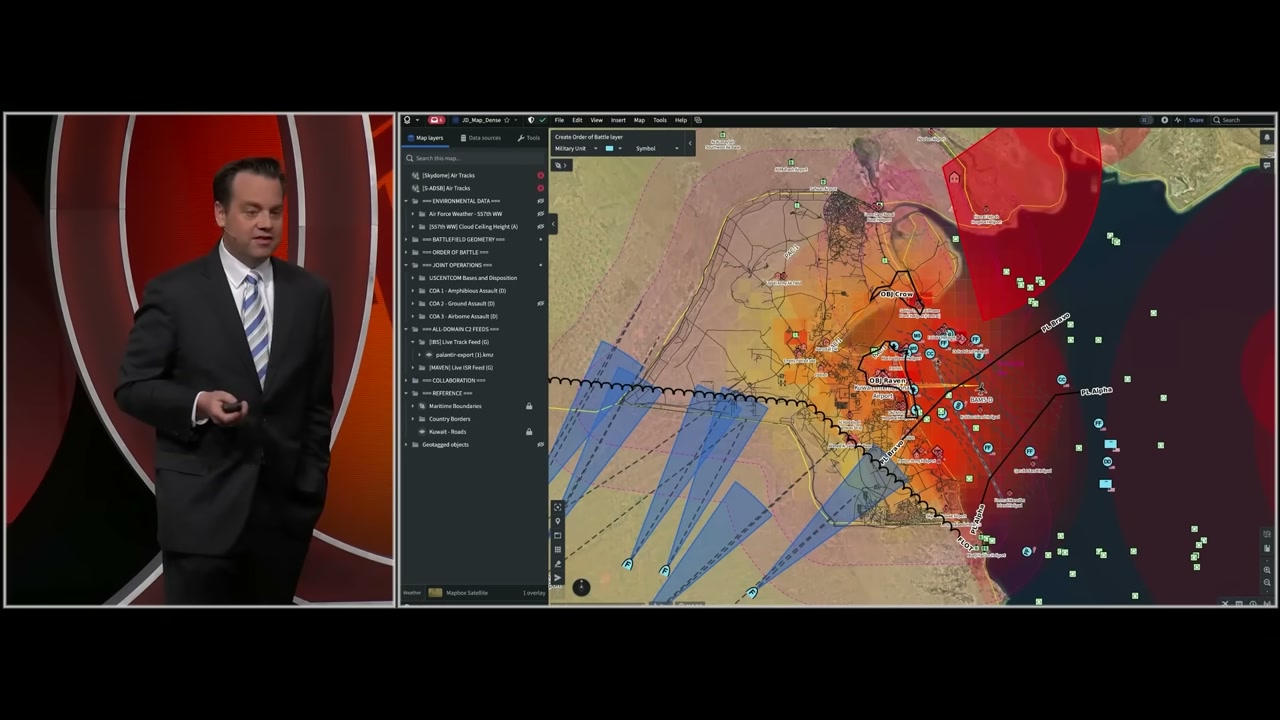The width and height of the screenshot is (1280, 720).
Task: Select the drawing pen tool in the map toolbar
Action: point(558,564)
